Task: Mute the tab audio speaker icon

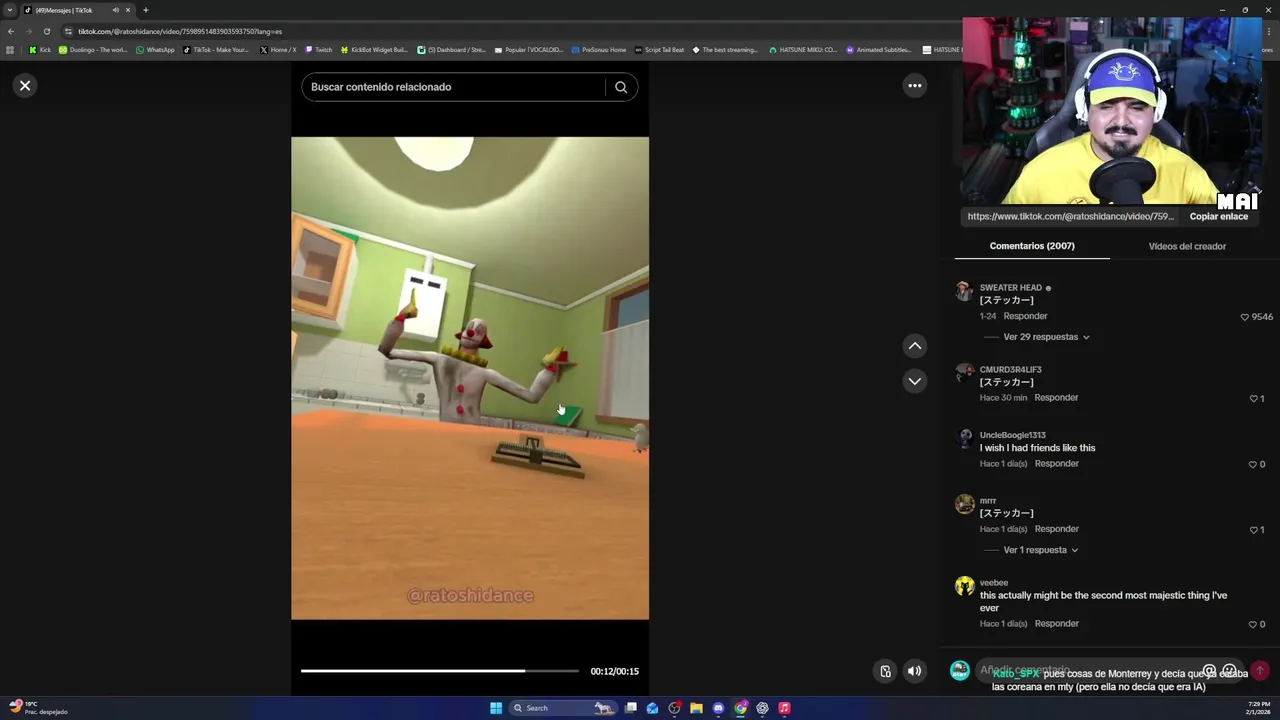Action: pos(116,10)
